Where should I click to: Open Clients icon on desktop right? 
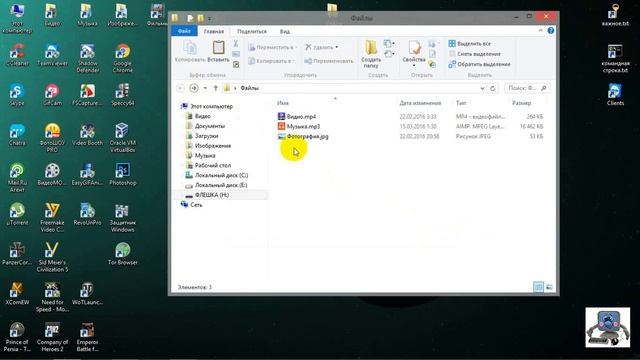click(x=615, y=95)
